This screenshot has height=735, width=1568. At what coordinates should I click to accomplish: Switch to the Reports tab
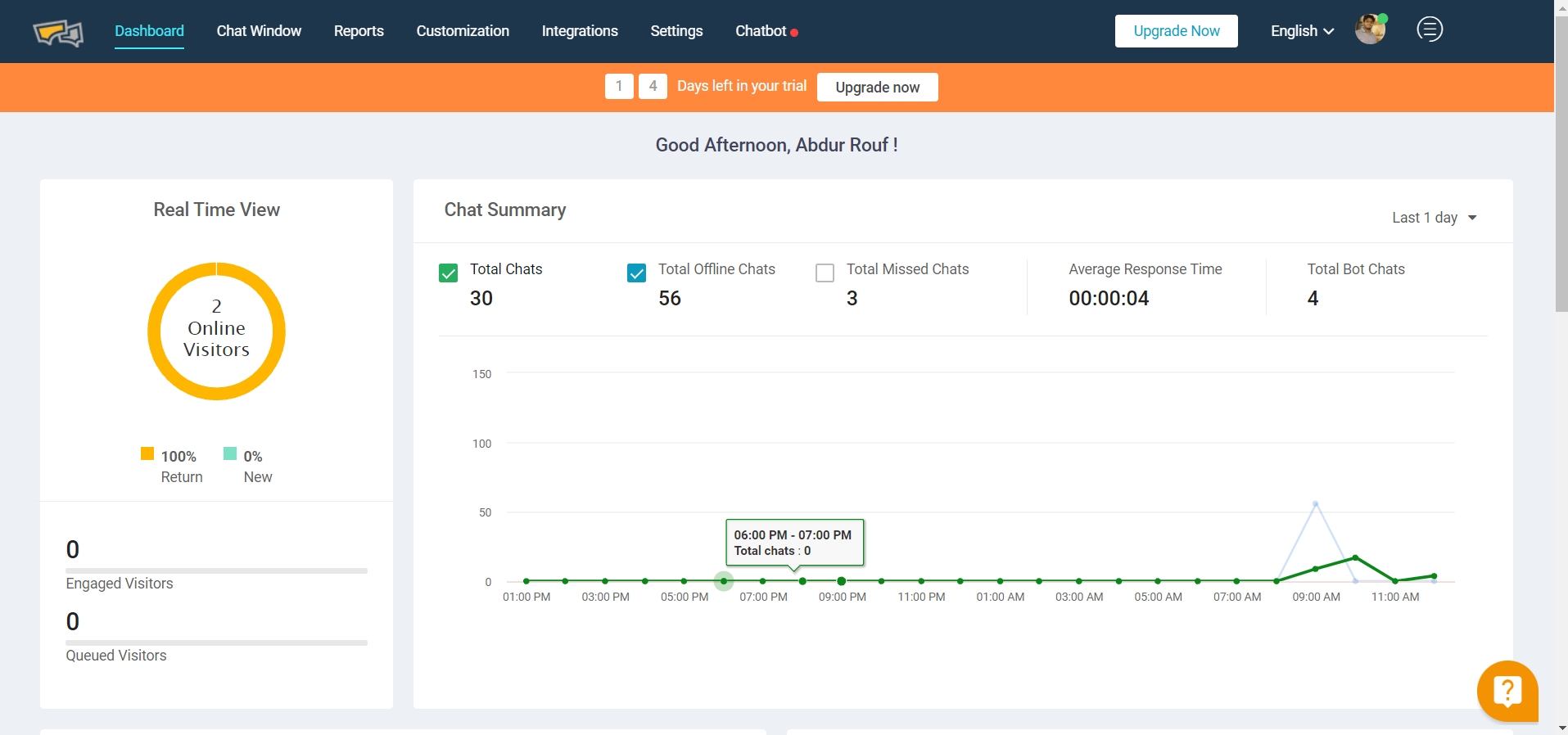[x=359, y=31]
